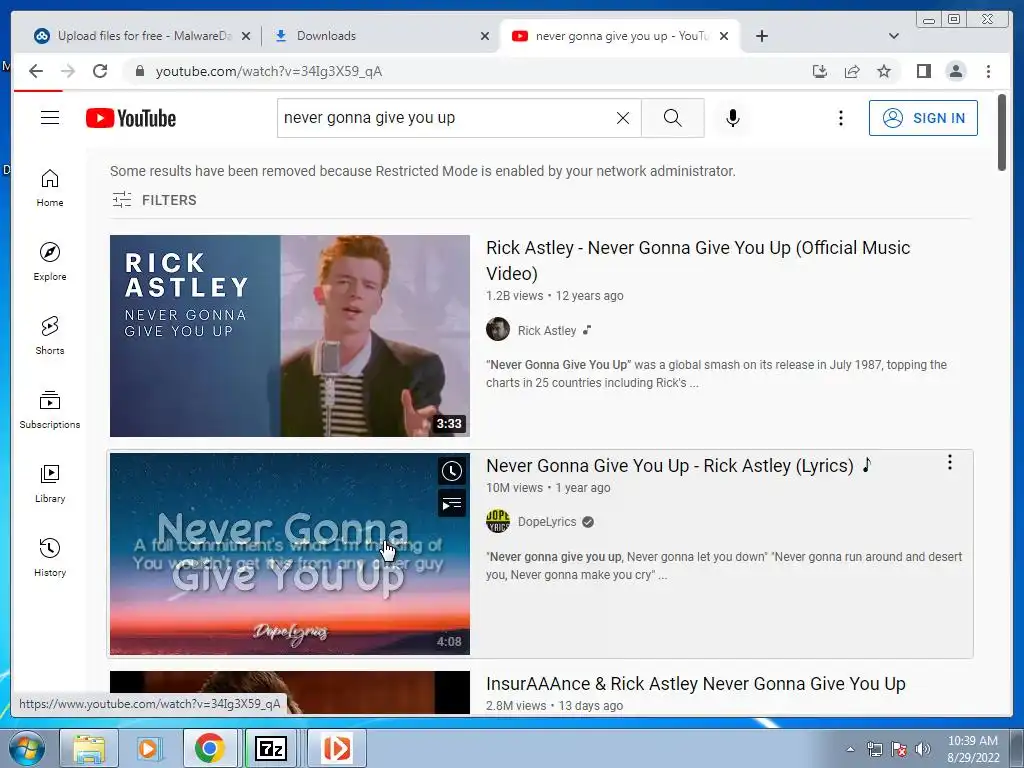Open the YouTube hamburger guide menu
This screenshot has width=1024, height=768.
click(x=50, y=118)
